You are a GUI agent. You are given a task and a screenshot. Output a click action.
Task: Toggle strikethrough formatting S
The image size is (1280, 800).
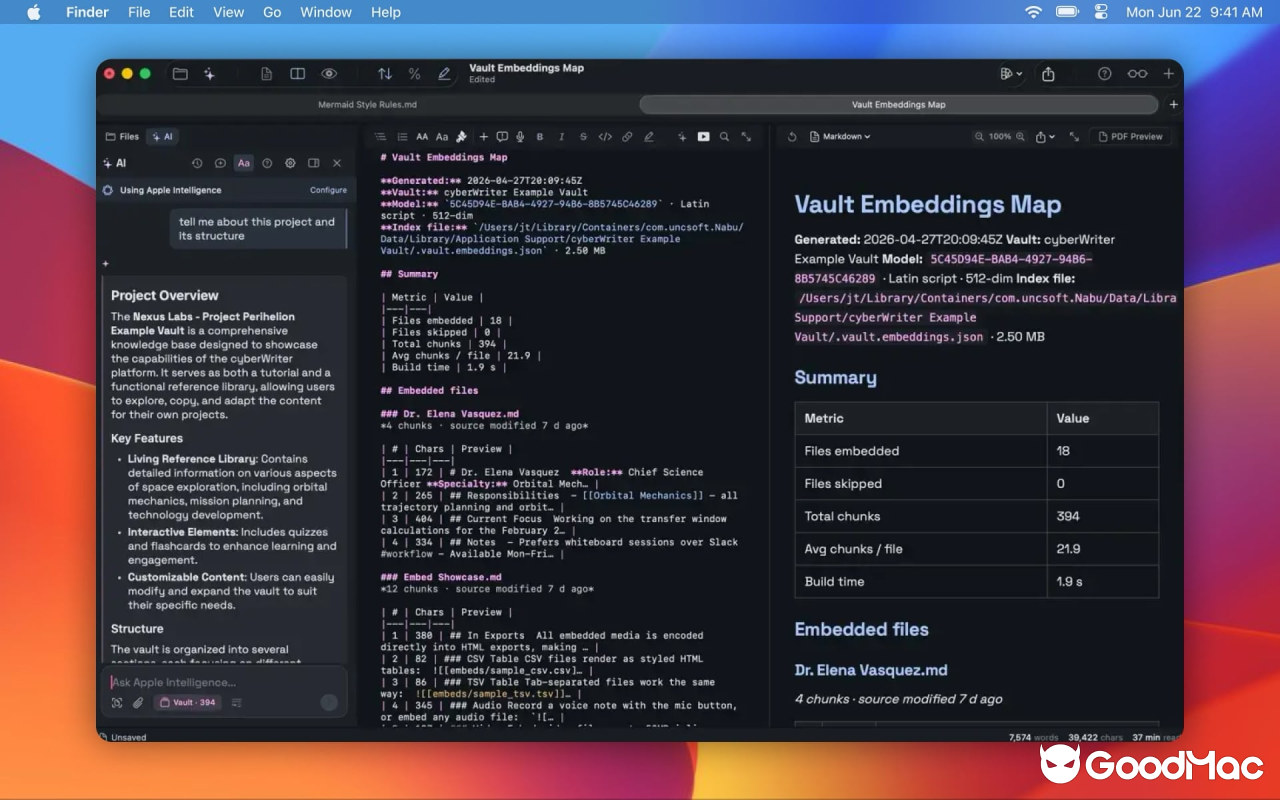pyautogui.click(x=583, y=137)
